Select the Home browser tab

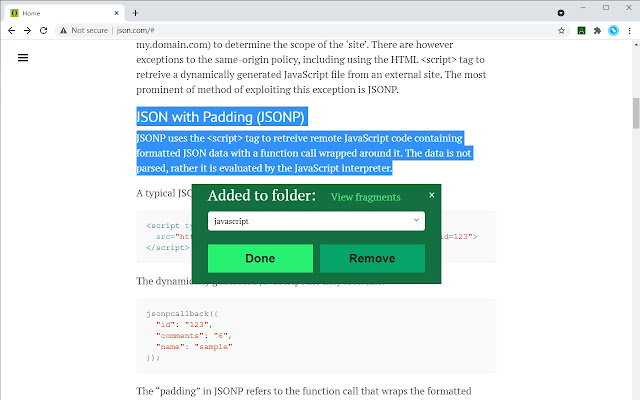tap(64, 13)
